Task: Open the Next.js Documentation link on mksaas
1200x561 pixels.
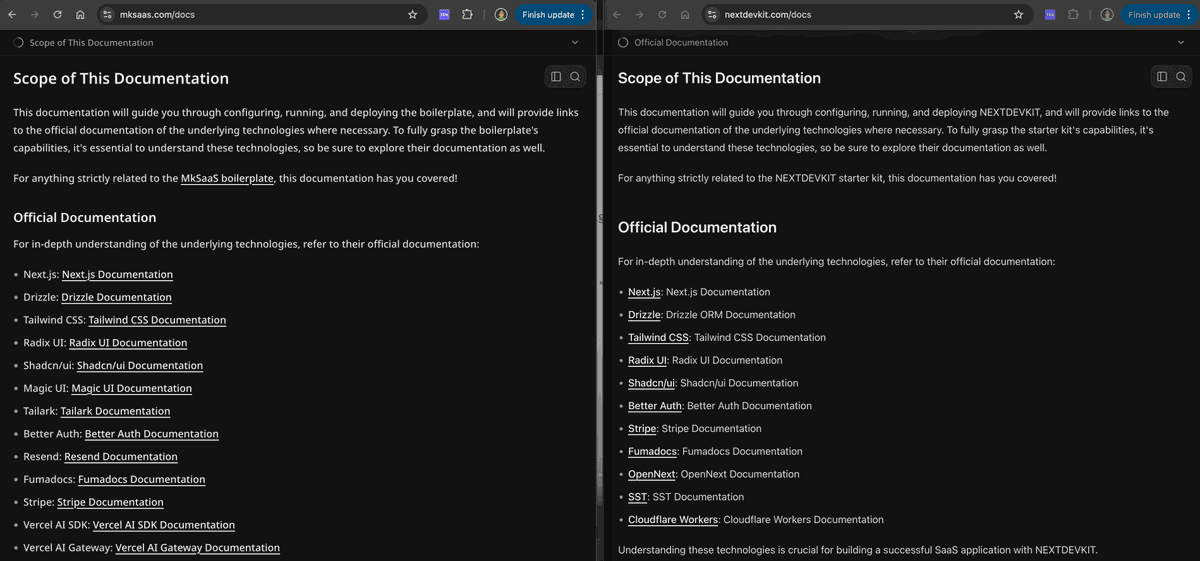Action: point(117,274)
